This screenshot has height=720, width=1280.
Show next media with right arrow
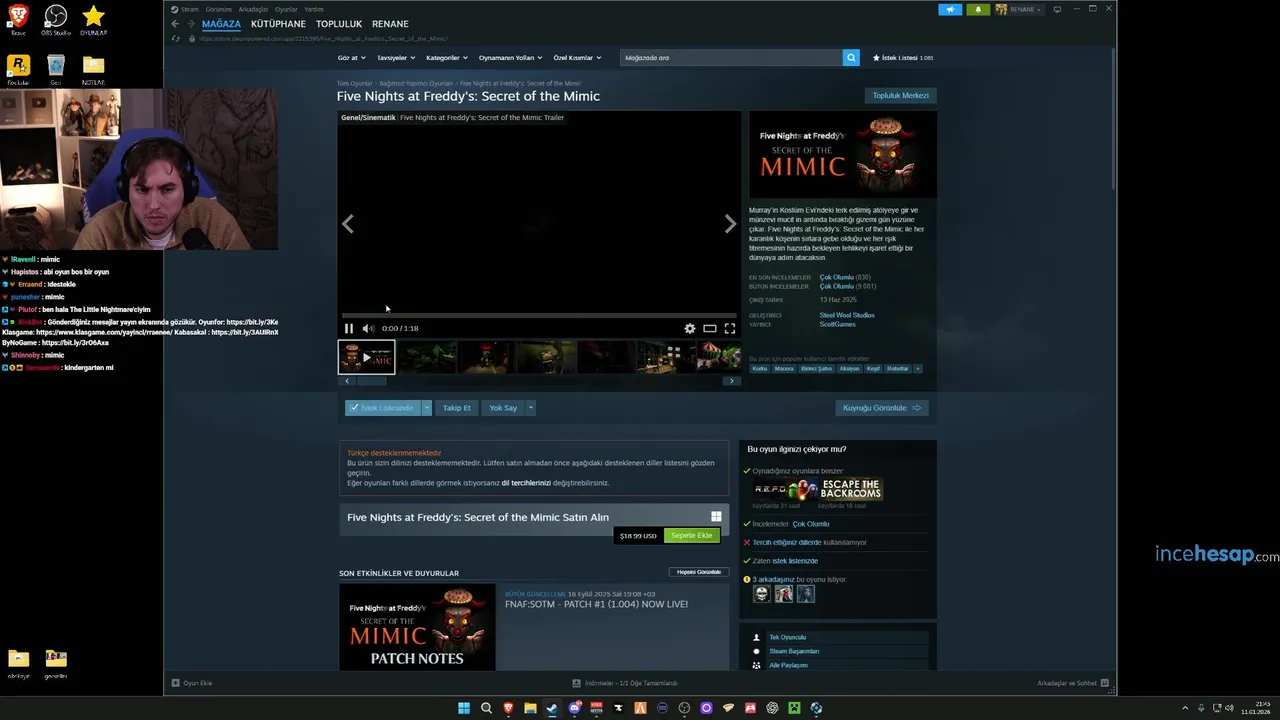(730, 224)
